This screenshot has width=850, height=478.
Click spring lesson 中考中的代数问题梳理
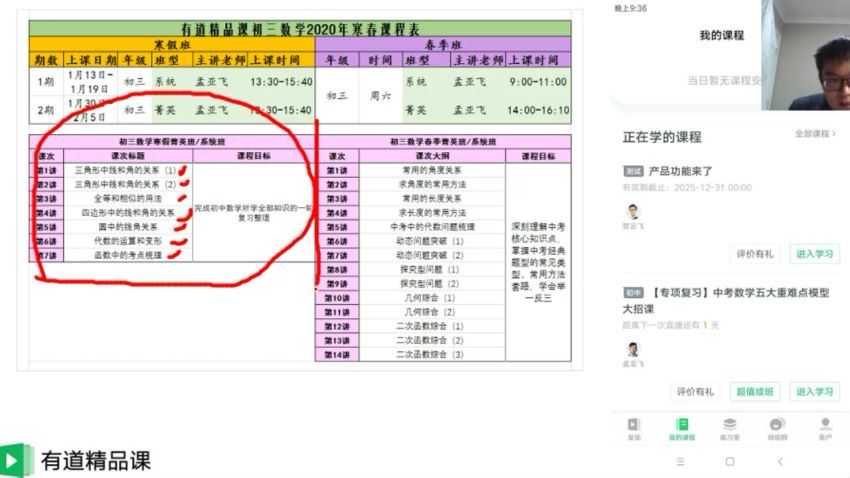point(432,227)
